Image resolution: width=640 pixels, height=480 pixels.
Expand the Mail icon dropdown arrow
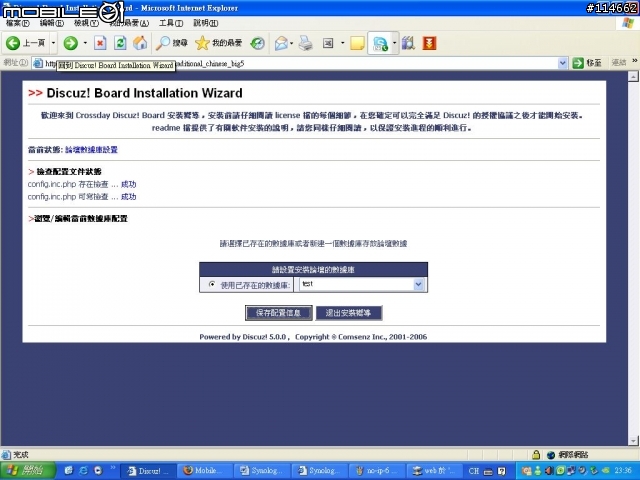click(x=291, y=43)
